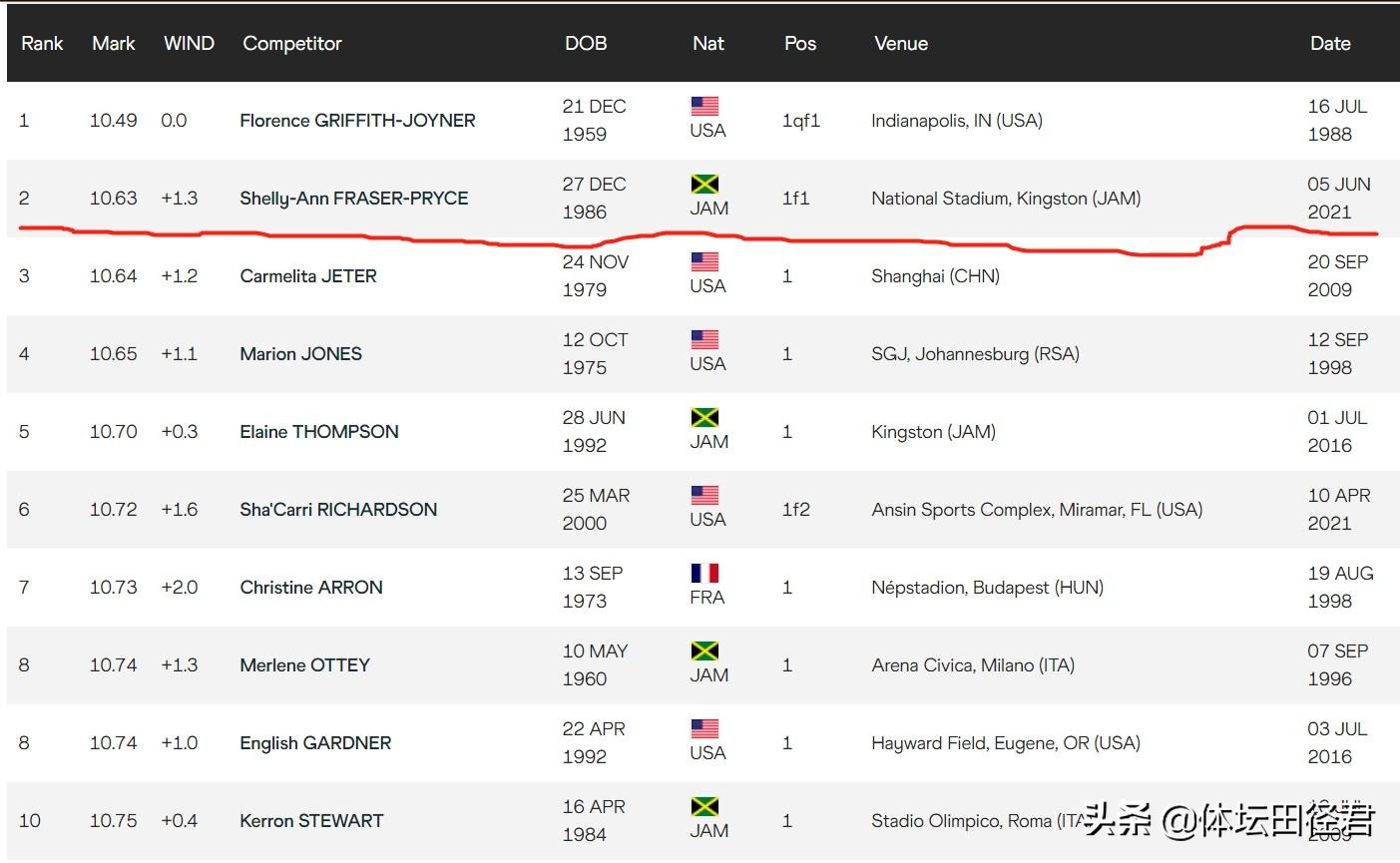Click Jamaica flag beside Shelly-Ann Fraser-Pryce
Screen dimensions: 1400x863
click(704, 185)
